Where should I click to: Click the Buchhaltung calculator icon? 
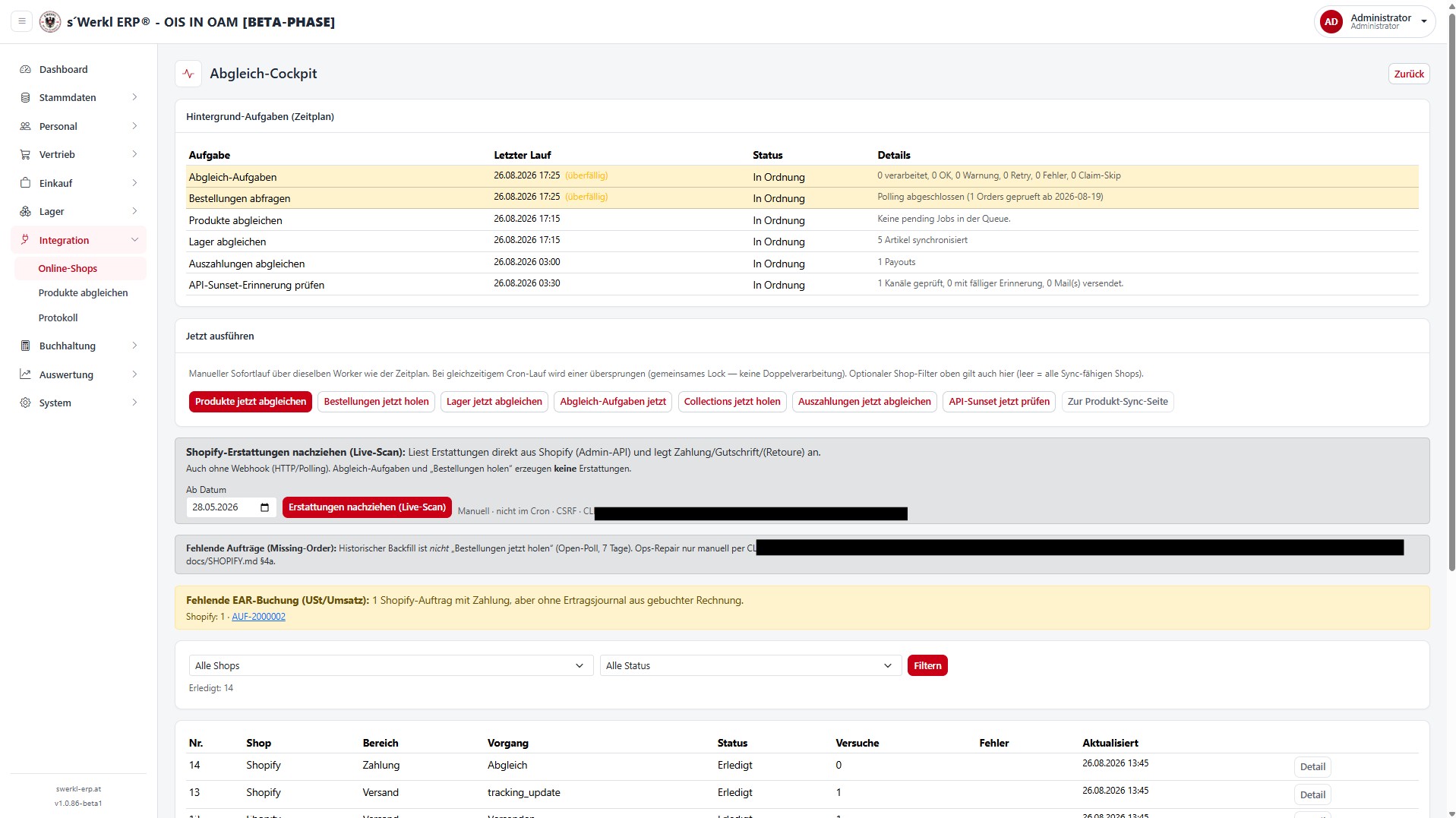25,346
